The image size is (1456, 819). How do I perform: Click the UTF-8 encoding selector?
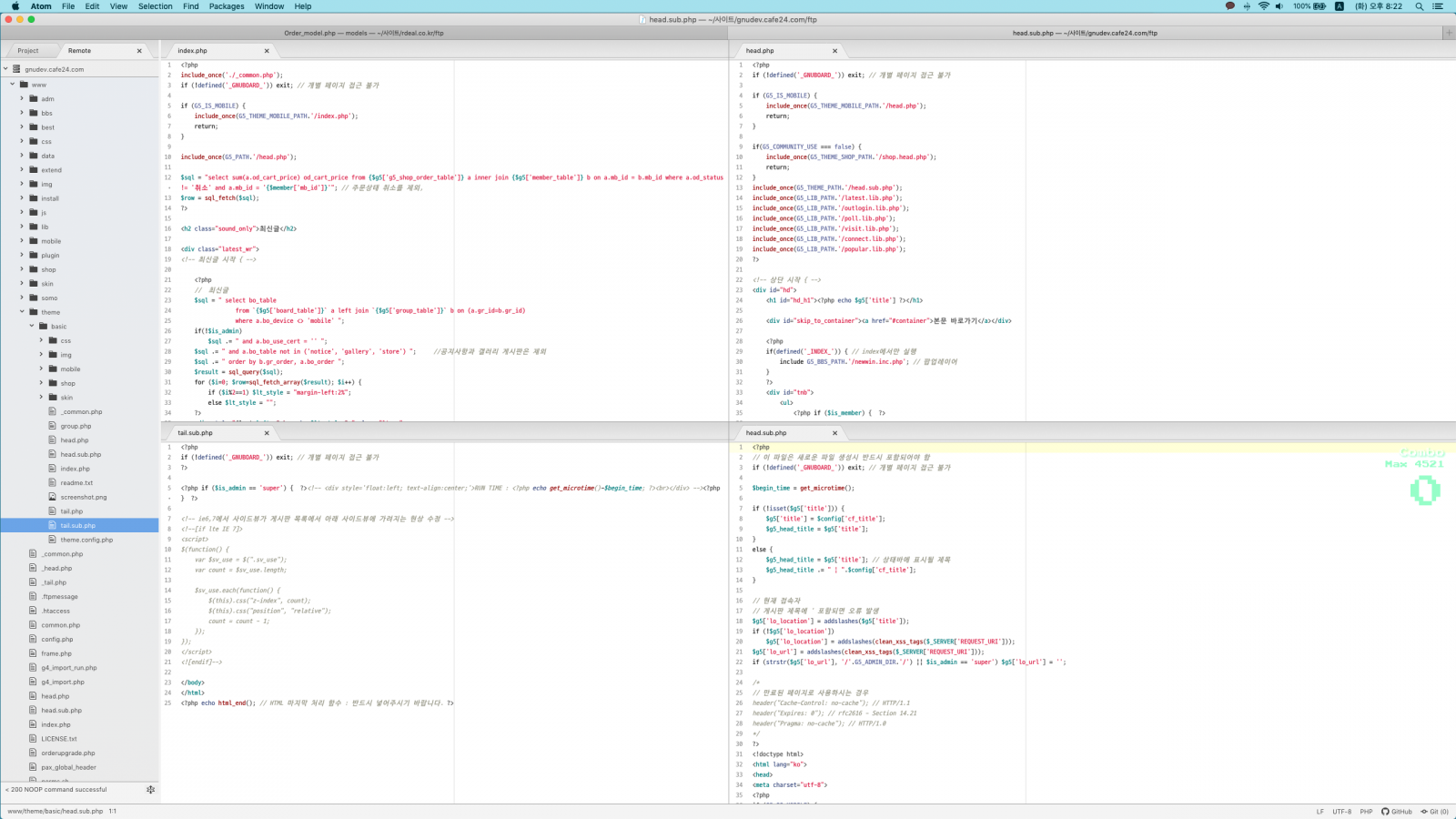tap(1341, 812)
